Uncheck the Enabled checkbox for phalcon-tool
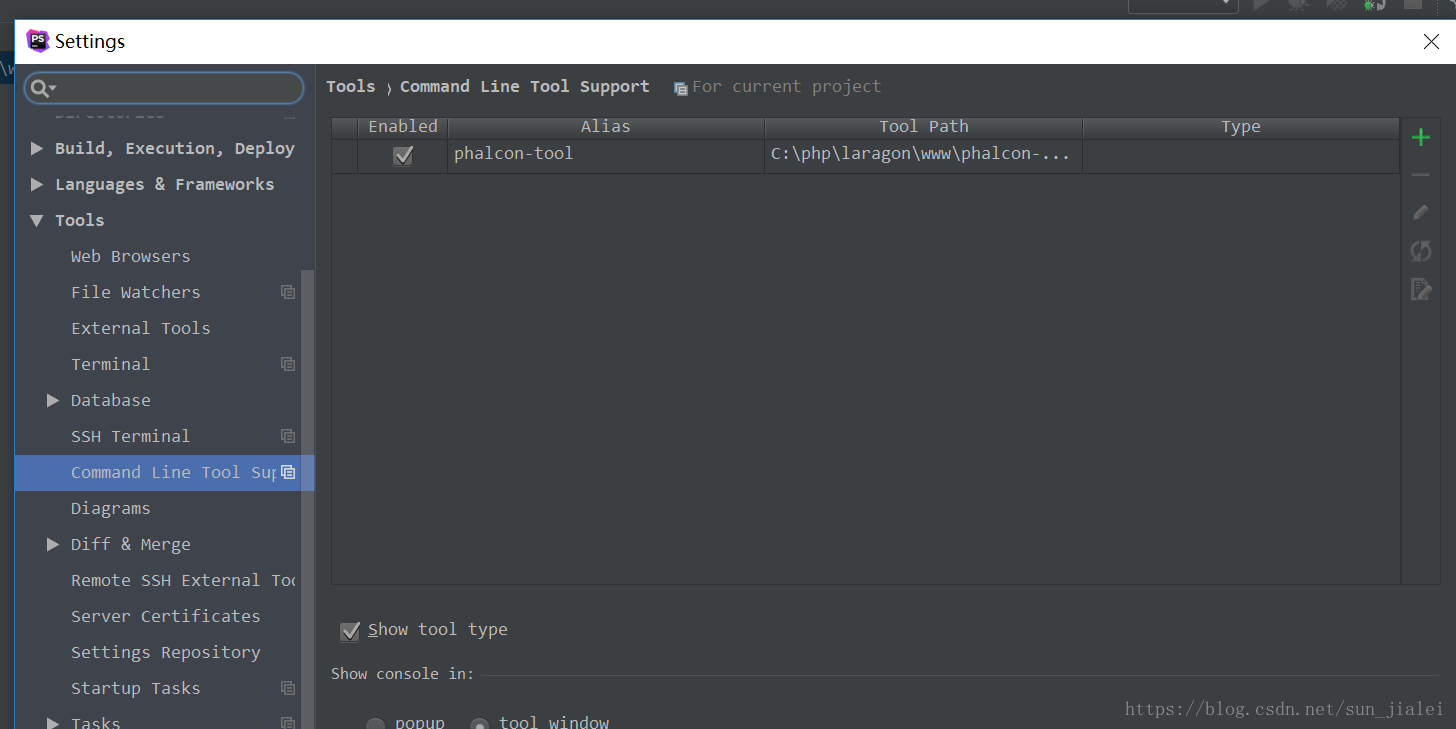This screenshot has height=729, width=1456. 403,155
